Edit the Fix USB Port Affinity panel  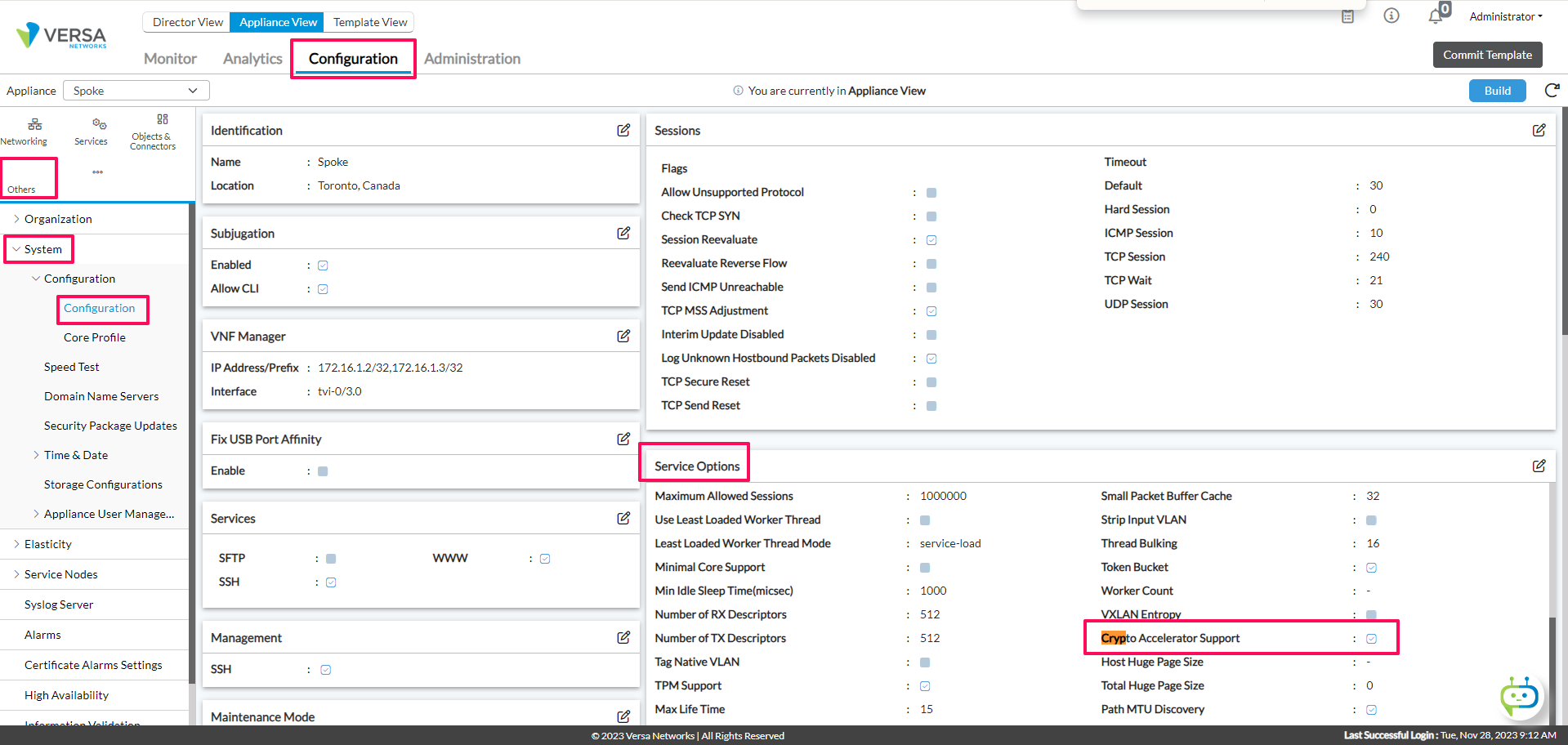coord(623,439)
